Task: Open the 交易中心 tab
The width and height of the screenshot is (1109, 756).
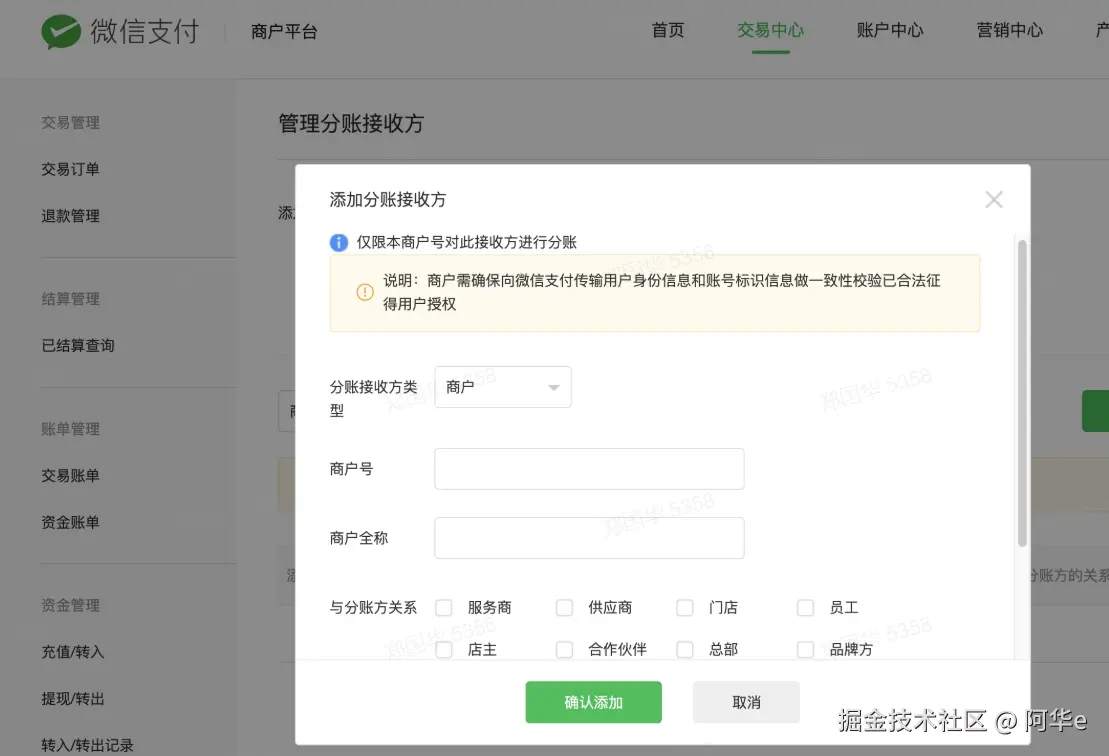Action: point(770,30)
